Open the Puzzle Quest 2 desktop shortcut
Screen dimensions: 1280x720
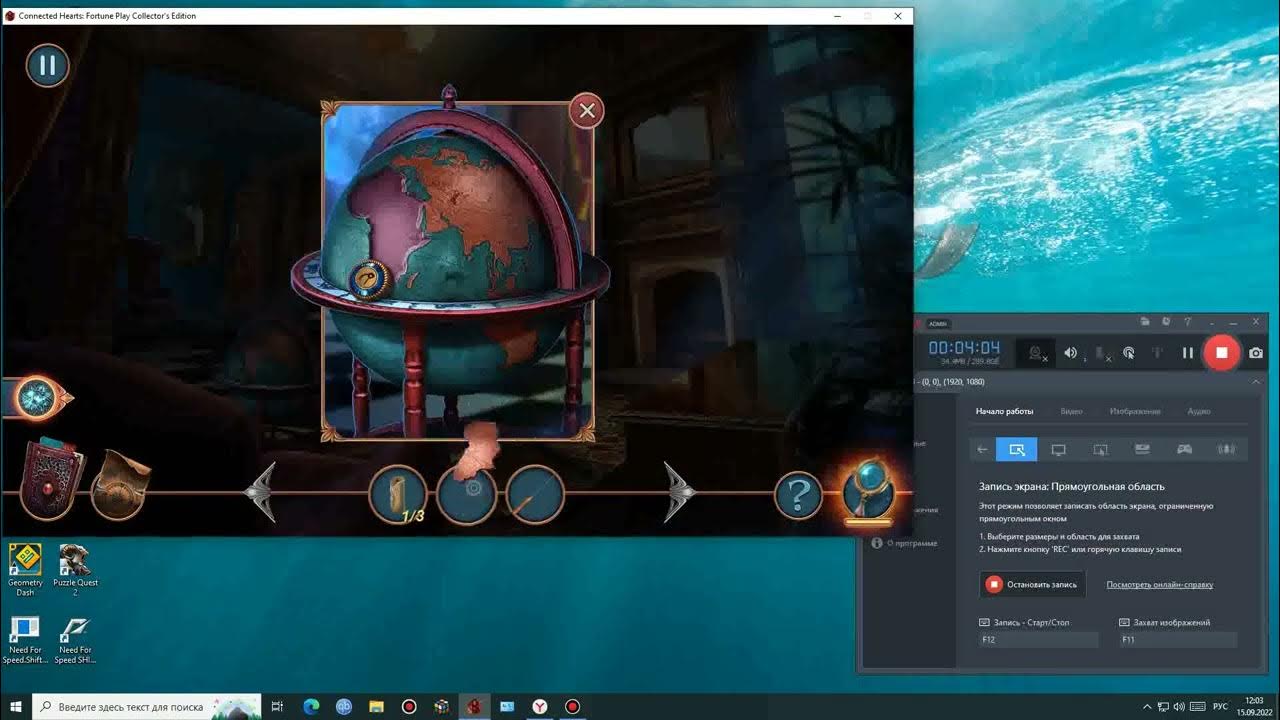pos(75,569)
